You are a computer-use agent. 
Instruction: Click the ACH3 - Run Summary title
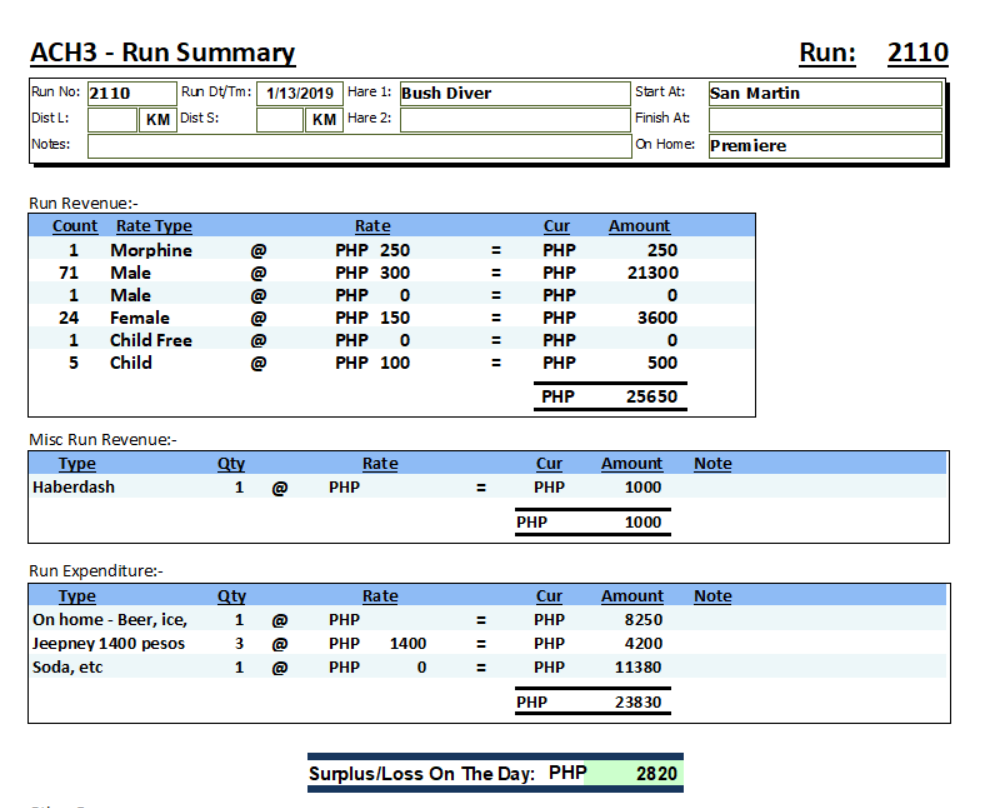162,53
